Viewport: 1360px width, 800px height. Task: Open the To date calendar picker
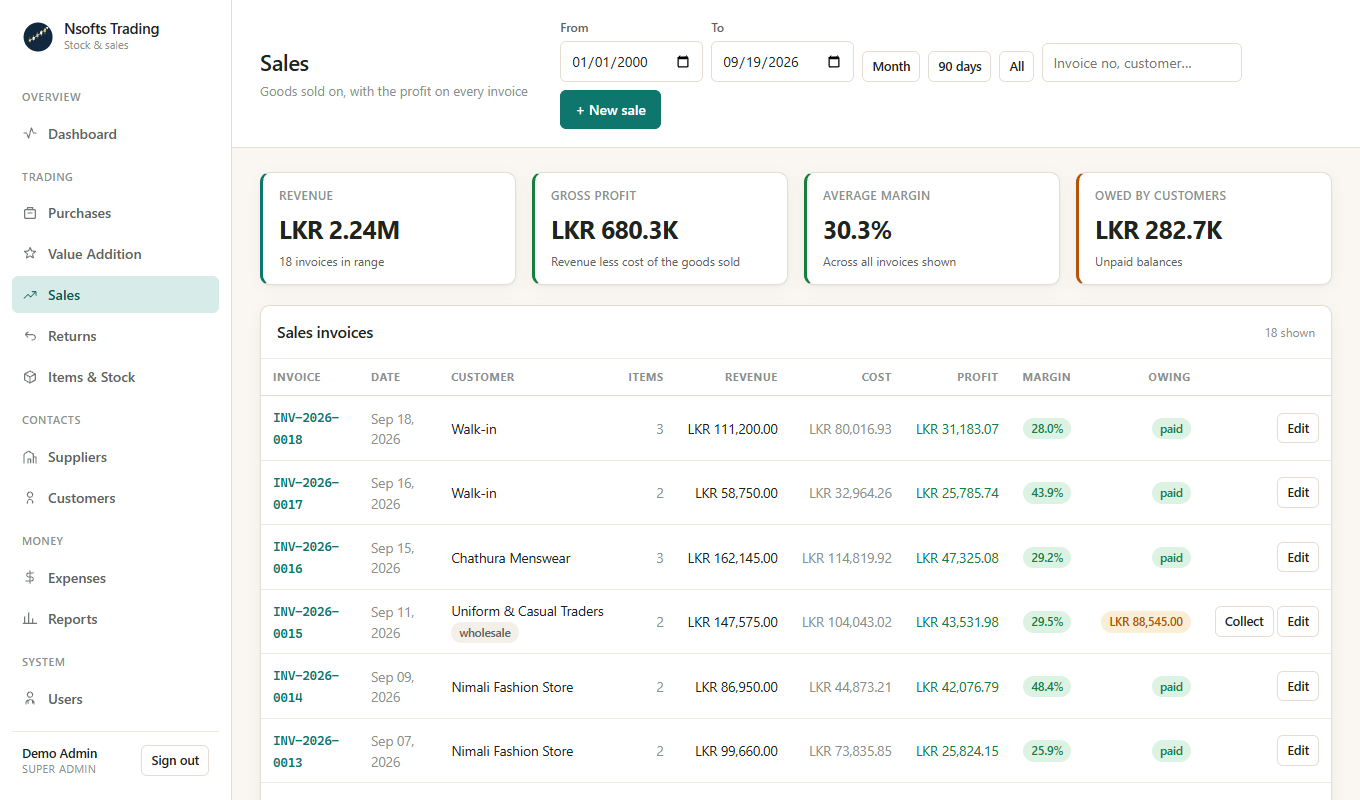tap(834, 62)
